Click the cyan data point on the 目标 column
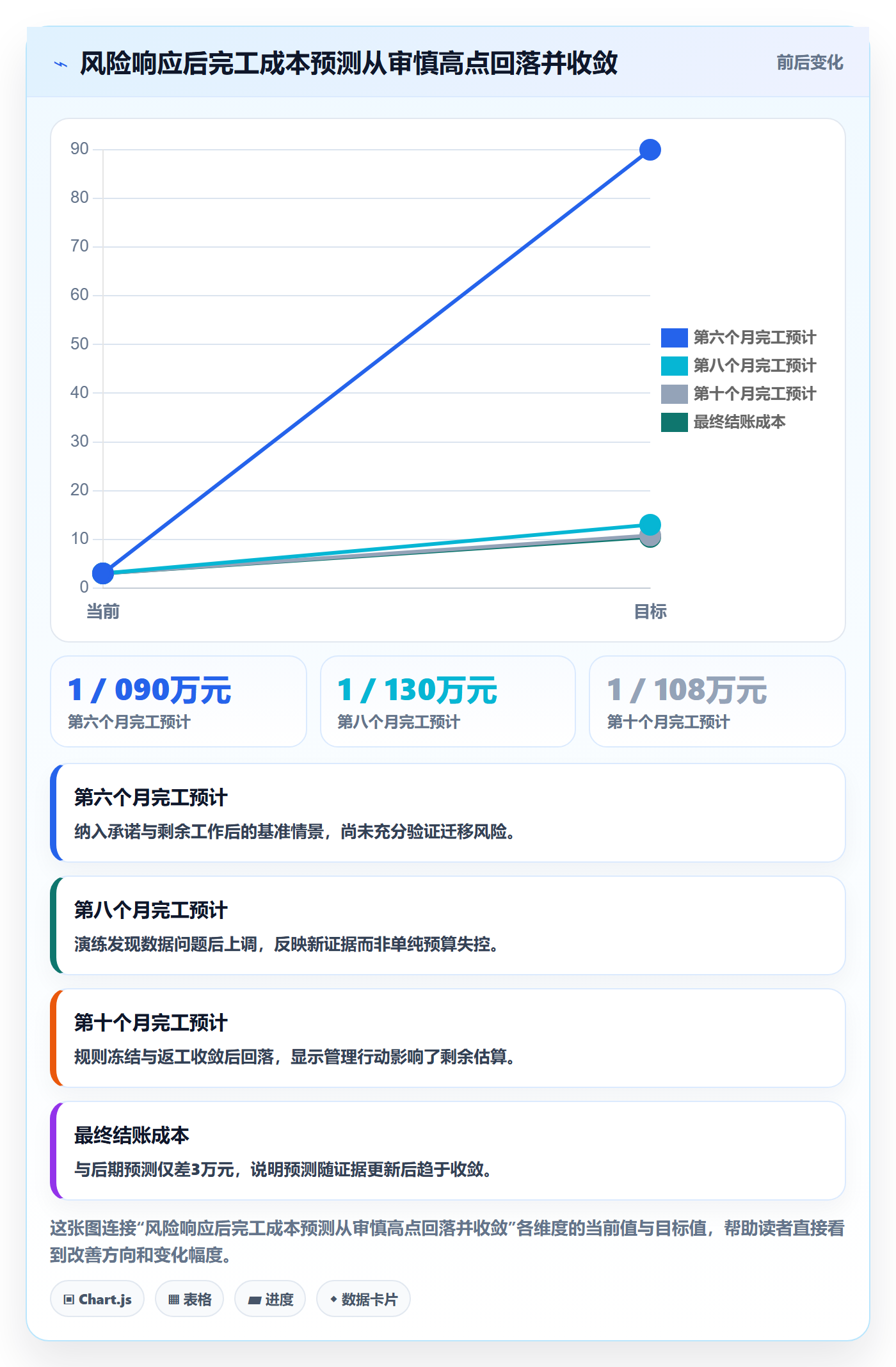 [650, 525]
